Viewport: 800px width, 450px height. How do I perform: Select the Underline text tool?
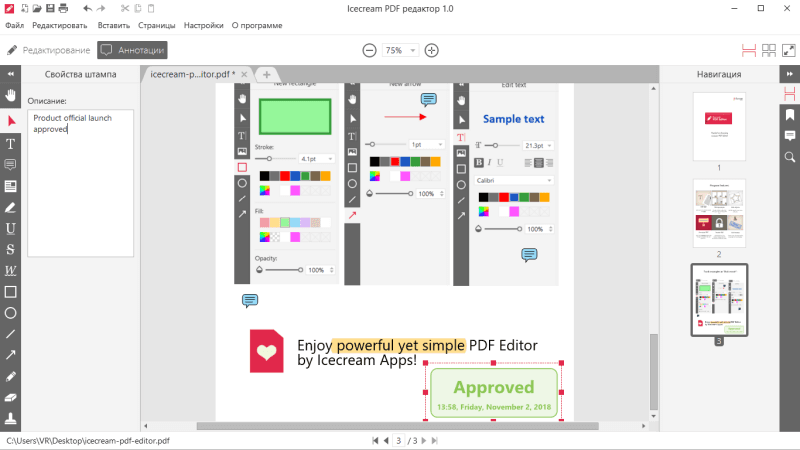(x=10, y=229)
